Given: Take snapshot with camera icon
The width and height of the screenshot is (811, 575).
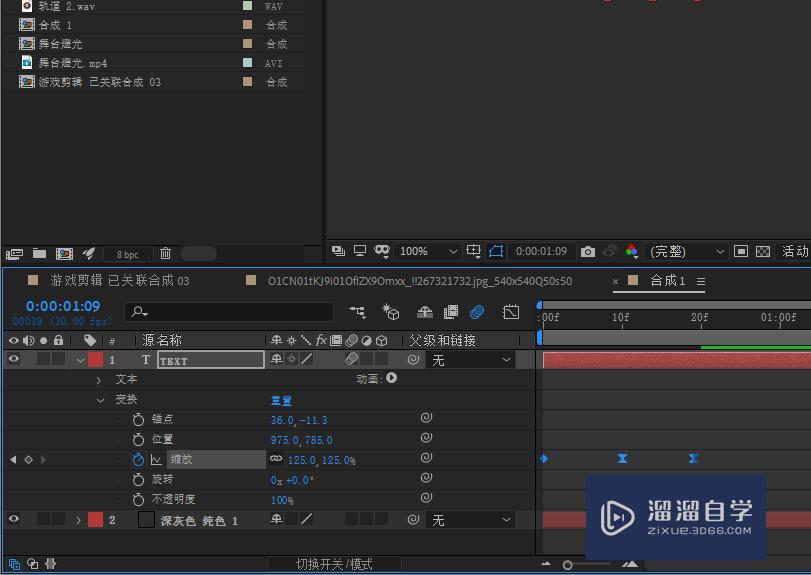Looking at the screenshot, I should pyautogui.click(x=588, y=251).
